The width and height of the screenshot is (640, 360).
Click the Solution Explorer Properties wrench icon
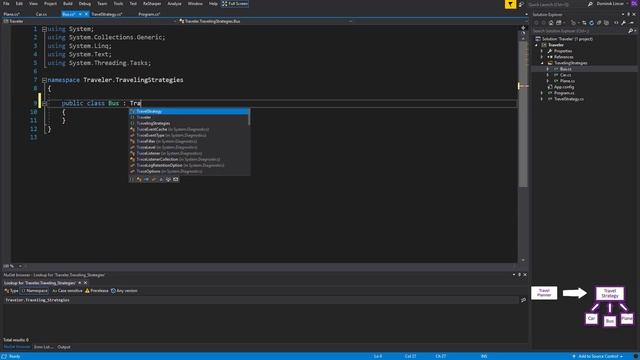pyautogui.click(x=623, y=22)
